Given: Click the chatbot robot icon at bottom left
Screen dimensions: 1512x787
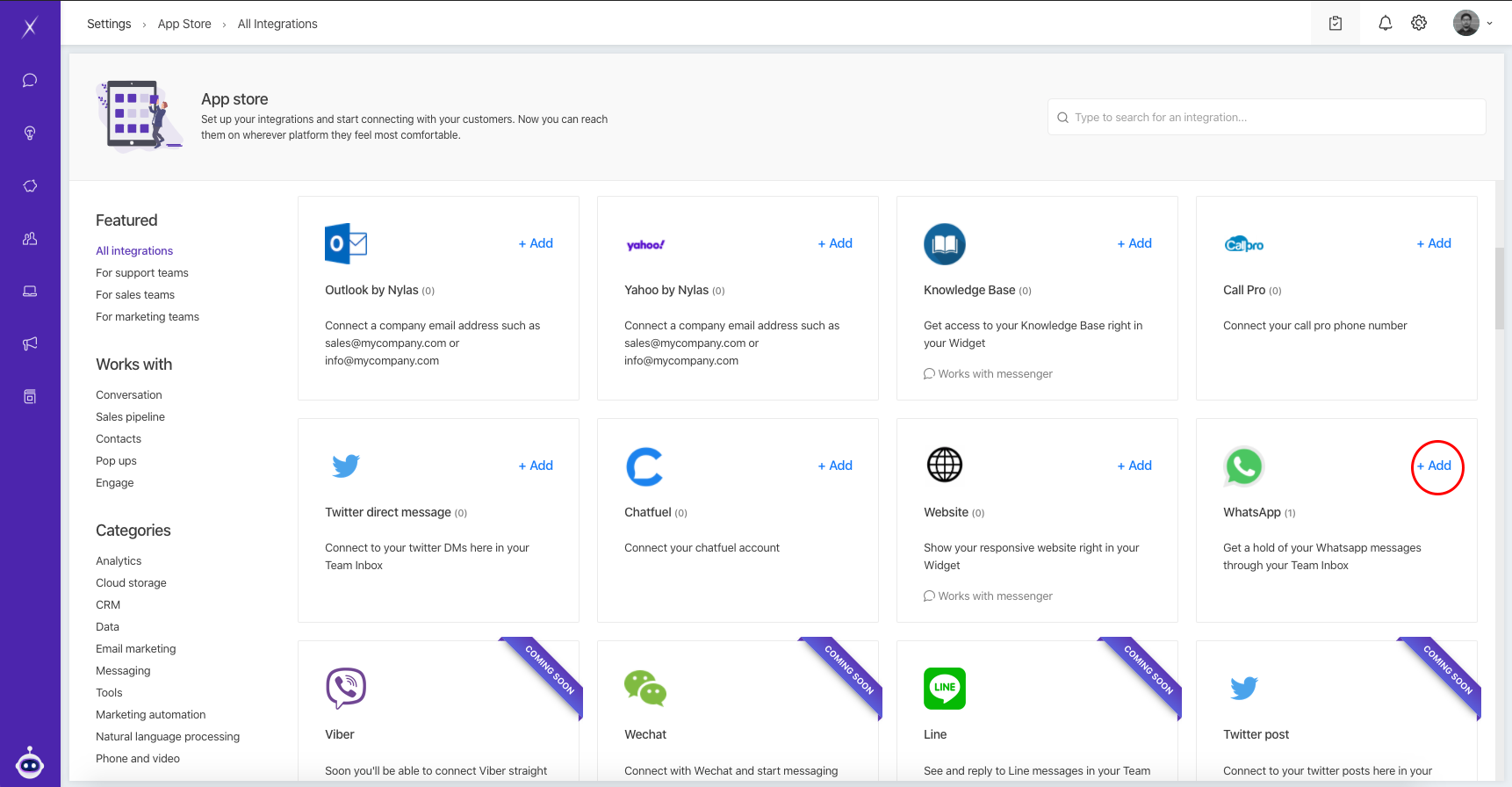Looking at the screenshot, I should (30, 763).
